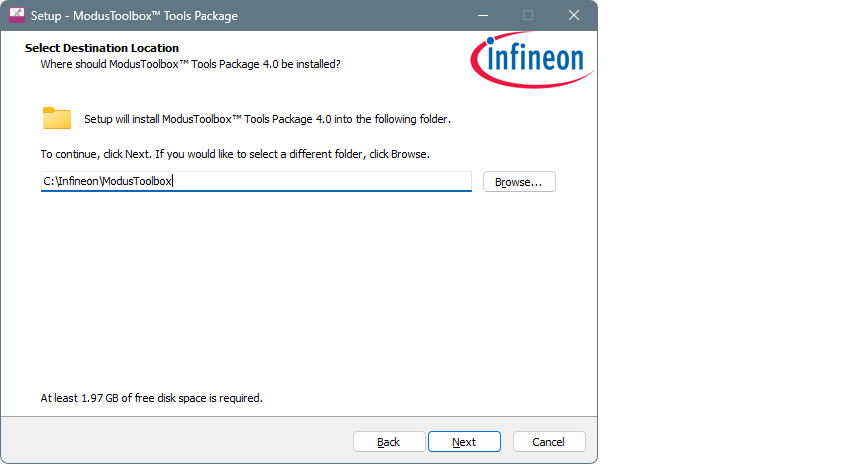This screenshot has width=850, height=464.
Task: Click the 1.97 GB free disk space notice
Action: click(x=152, y=398)
